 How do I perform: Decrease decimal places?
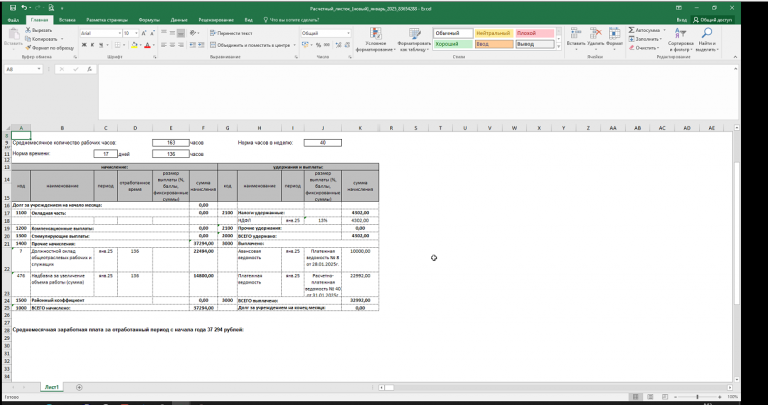tap(347, 45)
